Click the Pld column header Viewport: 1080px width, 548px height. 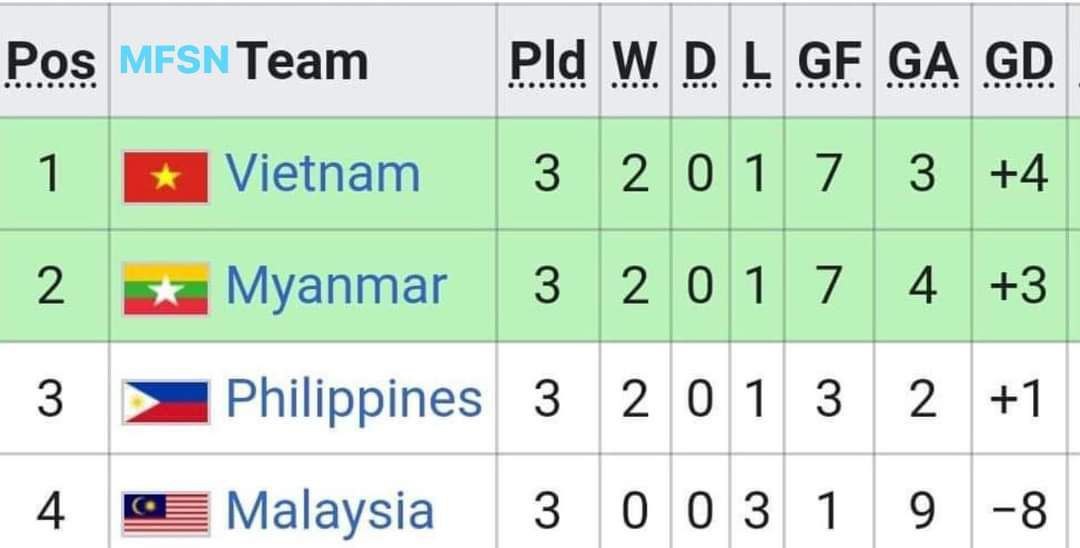coord(548,62)
